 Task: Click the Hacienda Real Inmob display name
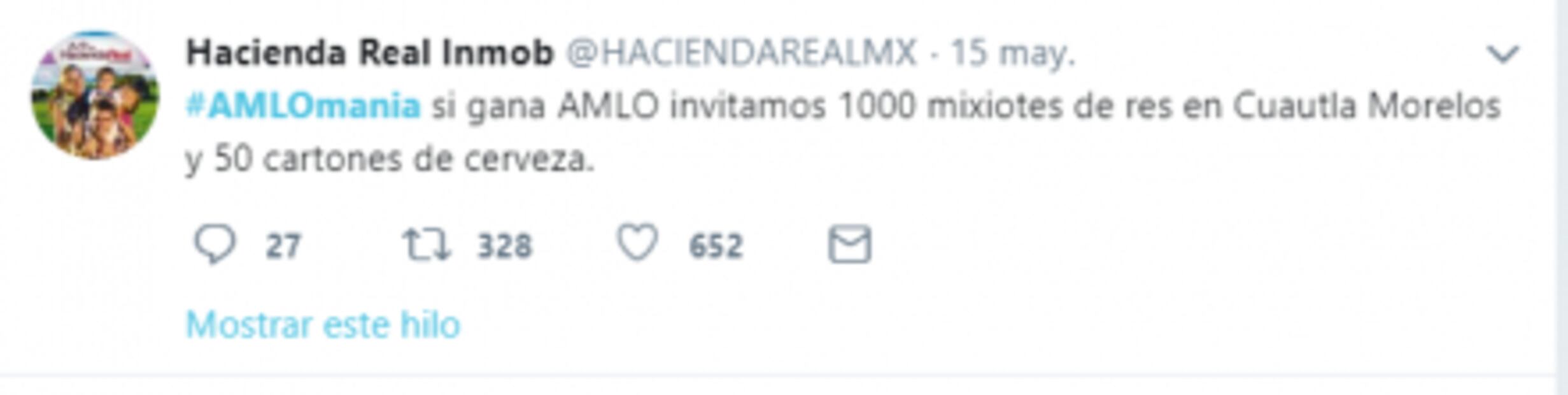(369, 53)
